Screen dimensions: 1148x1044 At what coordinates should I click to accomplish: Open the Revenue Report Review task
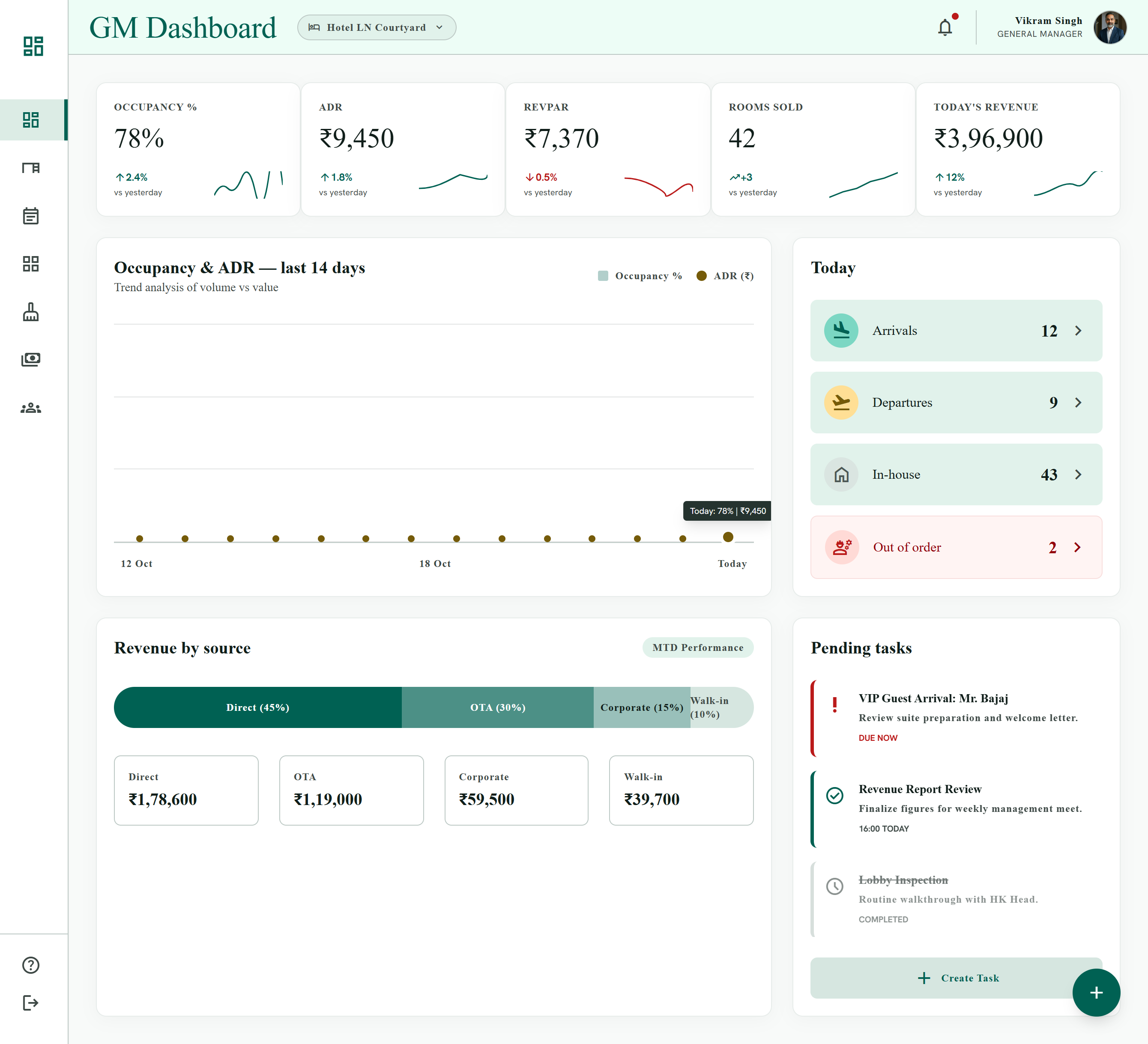(x=956, y=808)
